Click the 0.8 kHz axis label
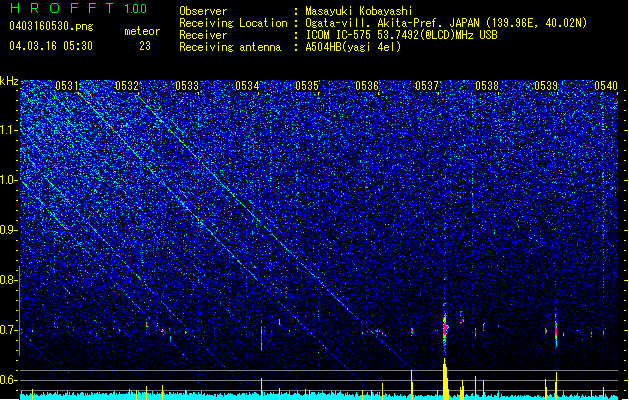This screenshot has width=629, height=400. [x=9, y=280]
